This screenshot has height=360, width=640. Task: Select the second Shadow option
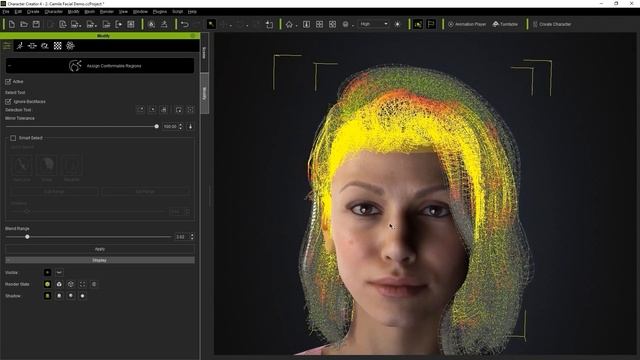[59, 296]
